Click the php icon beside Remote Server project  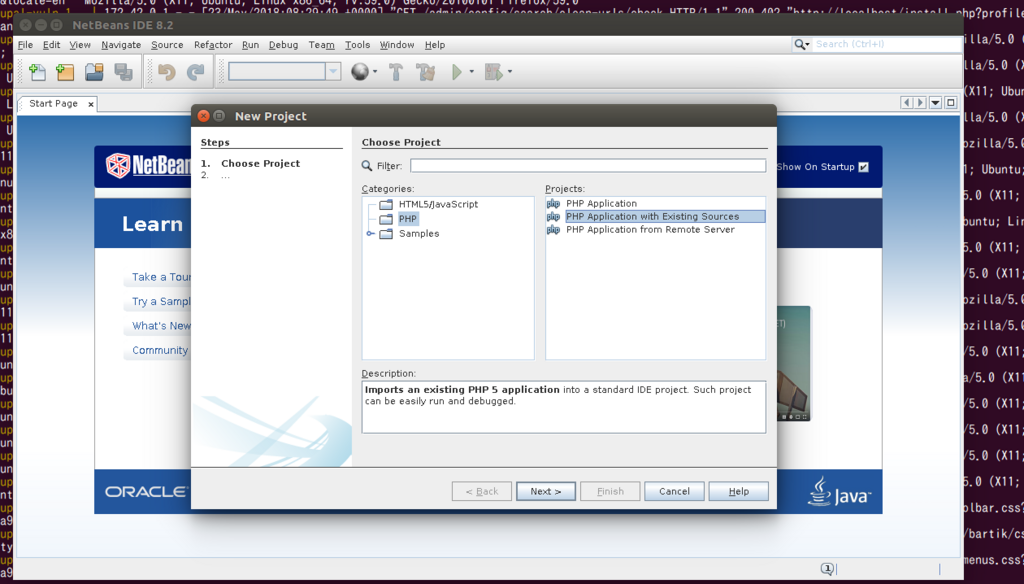pyautogui.click(x=553, y=230)
